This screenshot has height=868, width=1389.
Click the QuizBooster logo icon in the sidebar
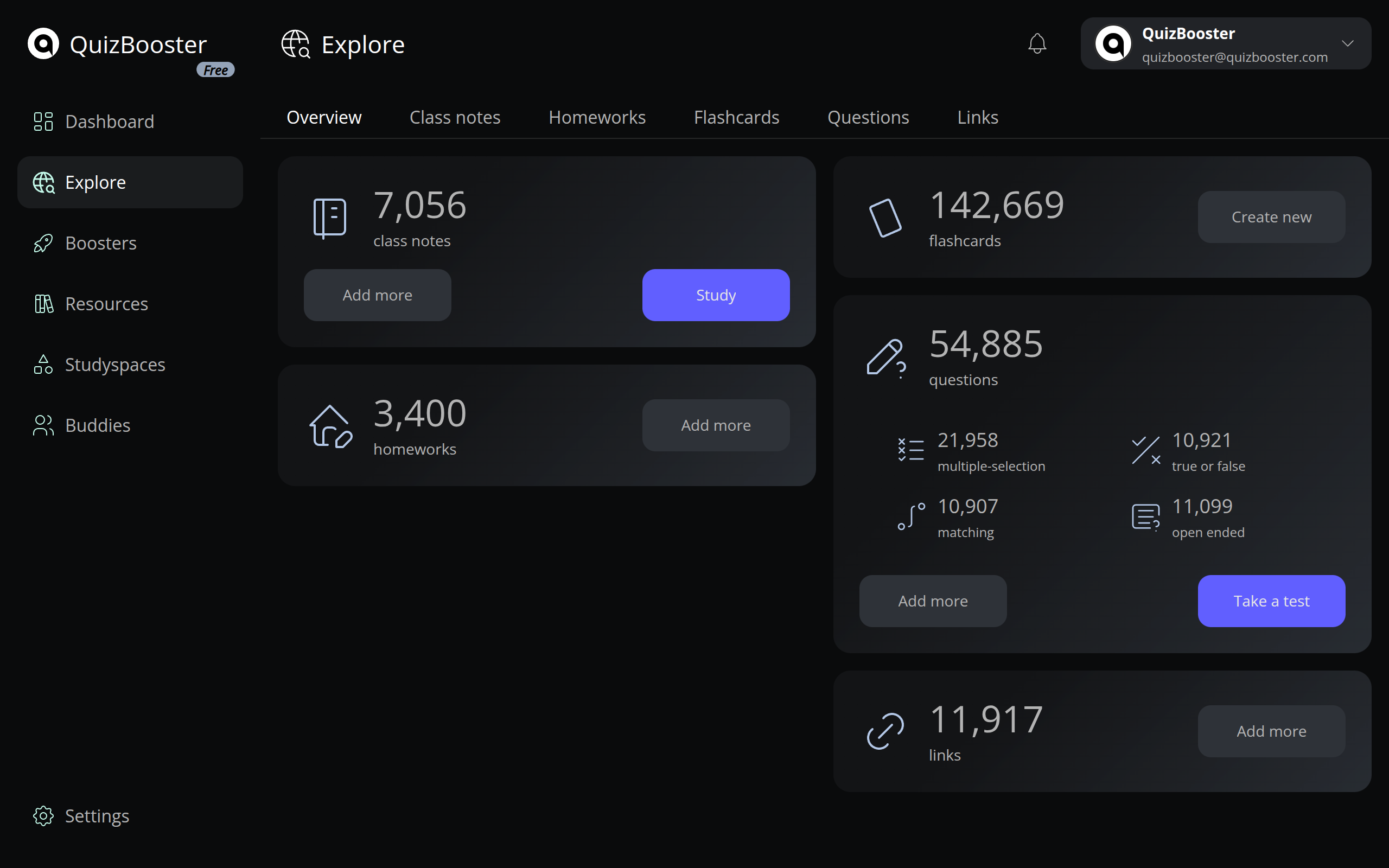click(43, 43)
